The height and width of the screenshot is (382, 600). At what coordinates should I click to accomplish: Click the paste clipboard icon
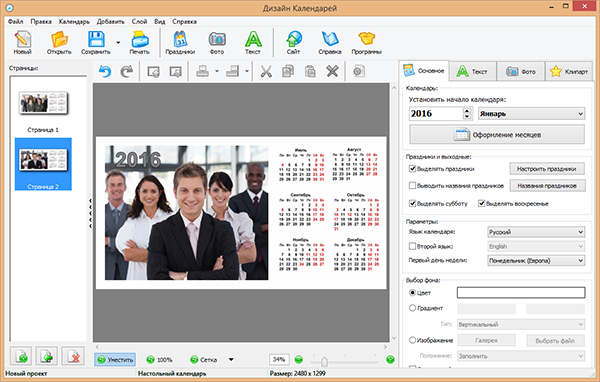(310, 71)
